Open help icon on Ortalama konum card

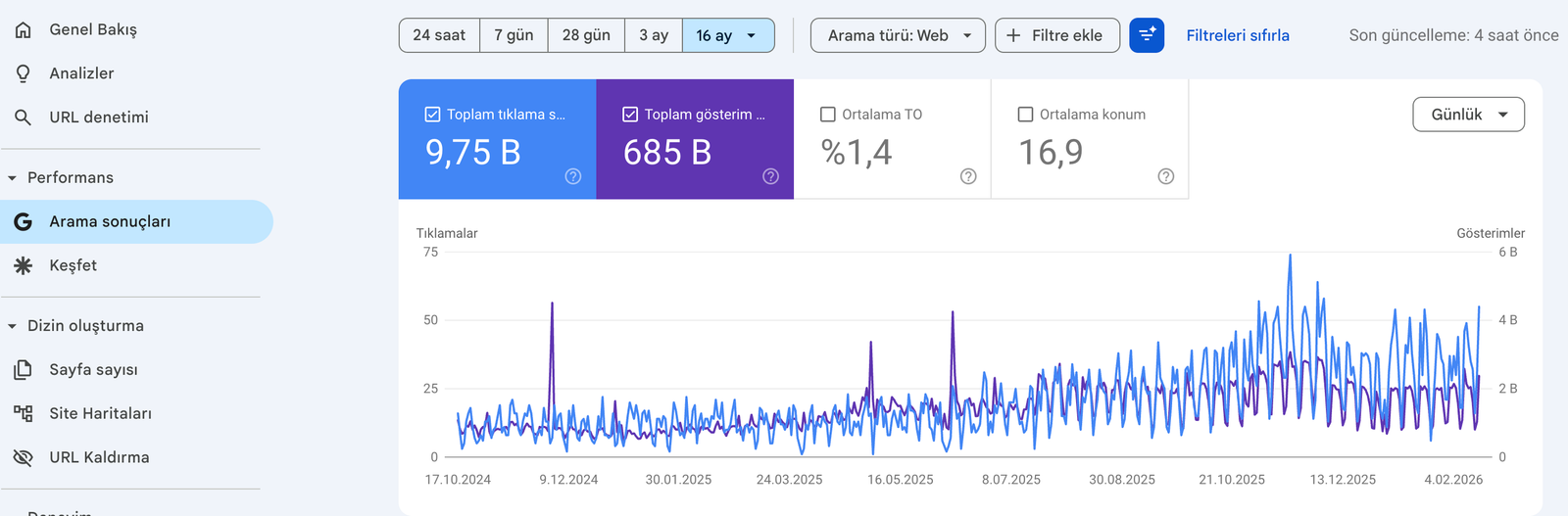1166,176
